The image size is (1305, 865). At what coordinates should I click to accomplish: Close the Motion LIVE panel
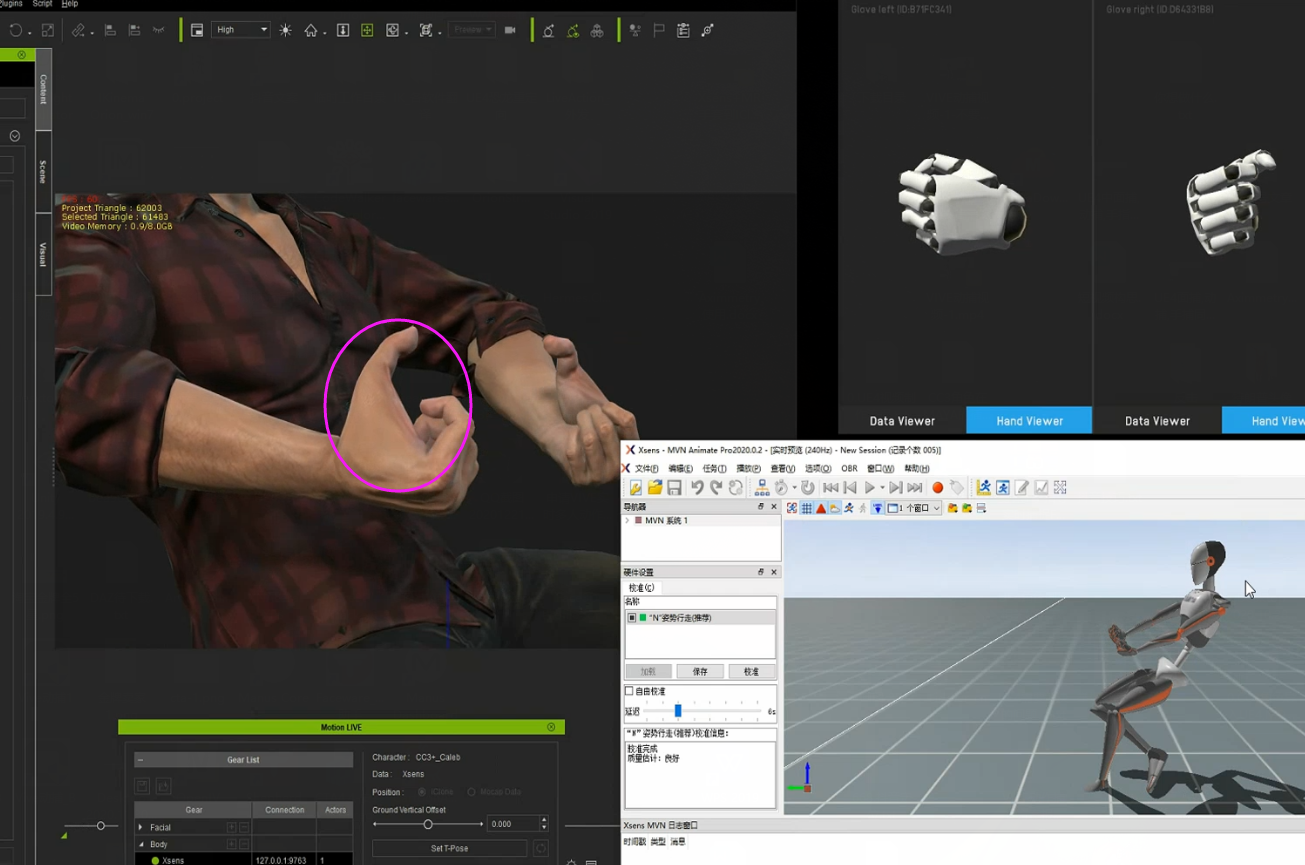[551, 727]
